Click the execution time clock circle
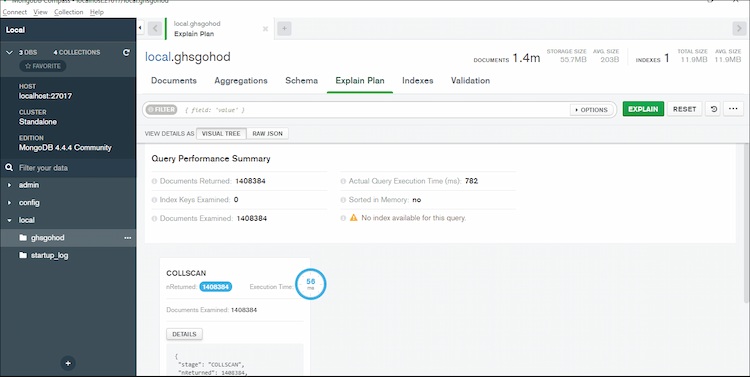 [x=310, y=284]
